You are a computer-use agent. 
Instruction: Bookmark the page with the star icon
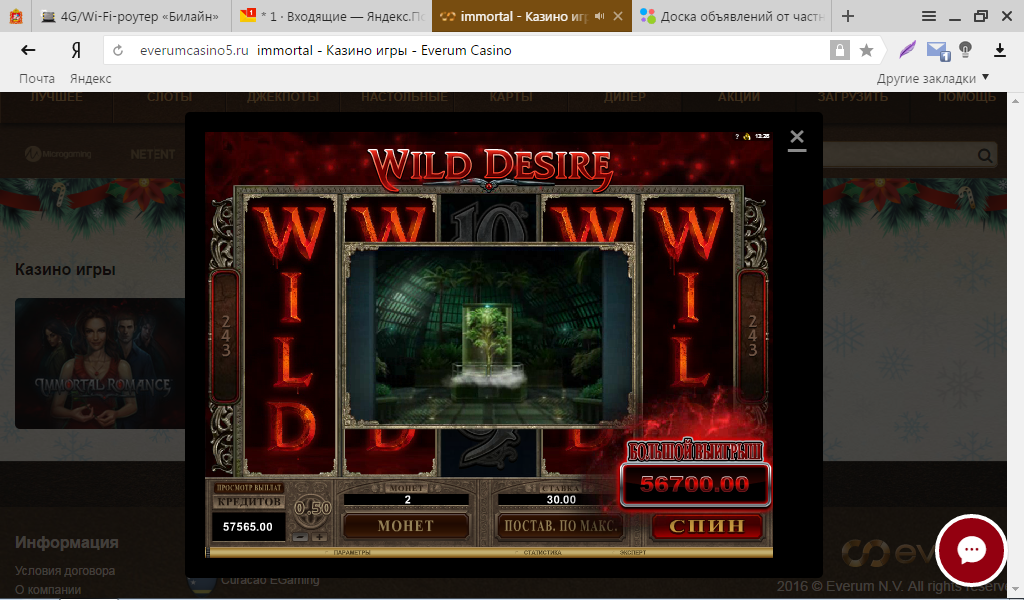point(867,50)
